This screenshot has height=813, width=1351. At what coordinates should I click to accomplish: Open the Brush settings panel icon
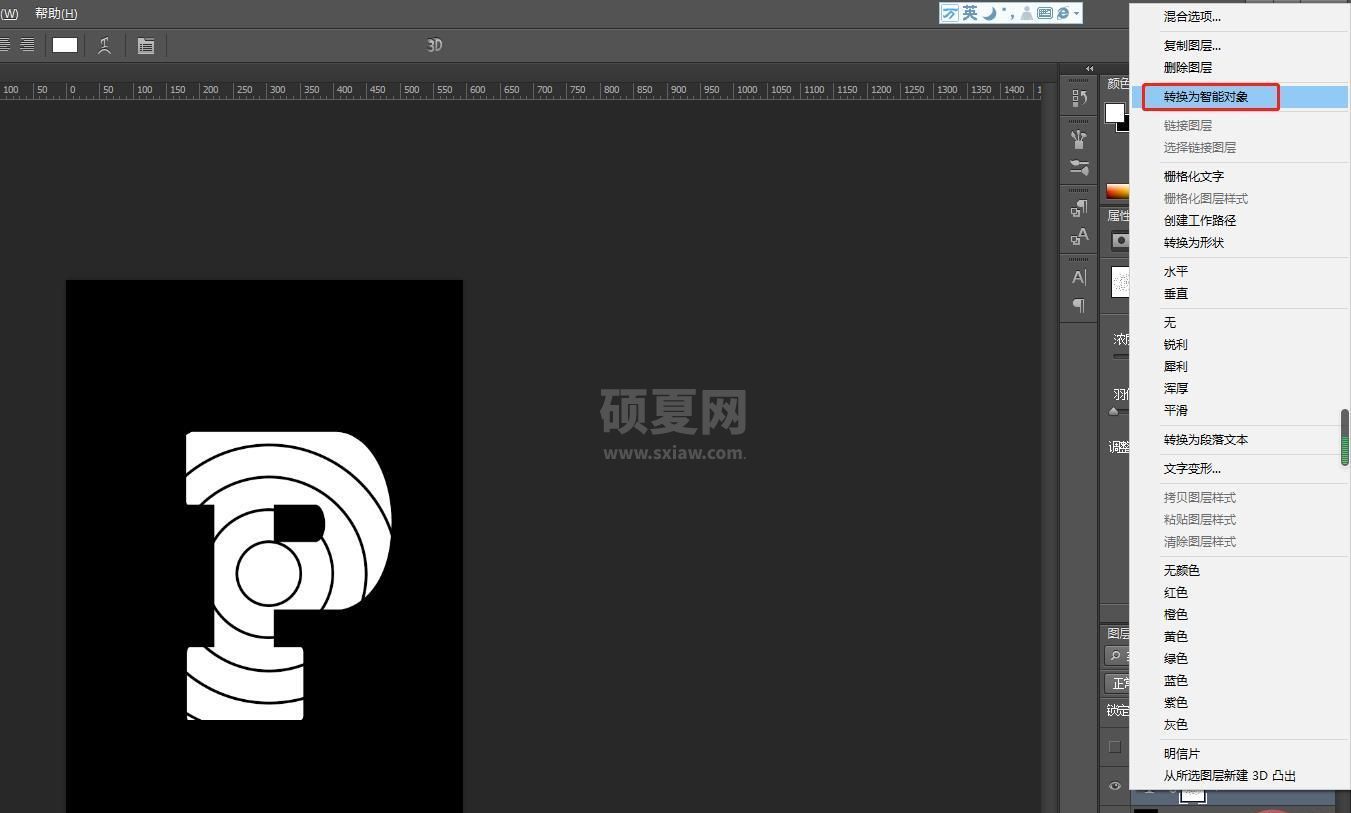point(1079,167)
